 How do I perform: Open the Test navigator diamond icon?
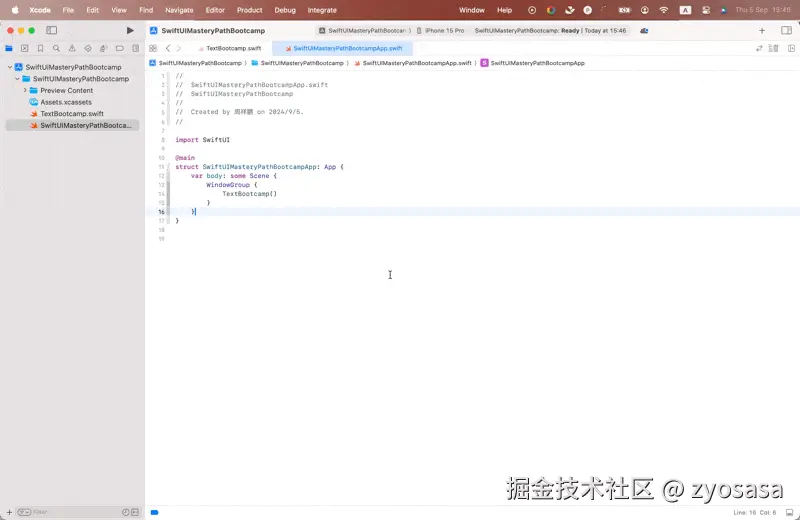tap(88, 48)
